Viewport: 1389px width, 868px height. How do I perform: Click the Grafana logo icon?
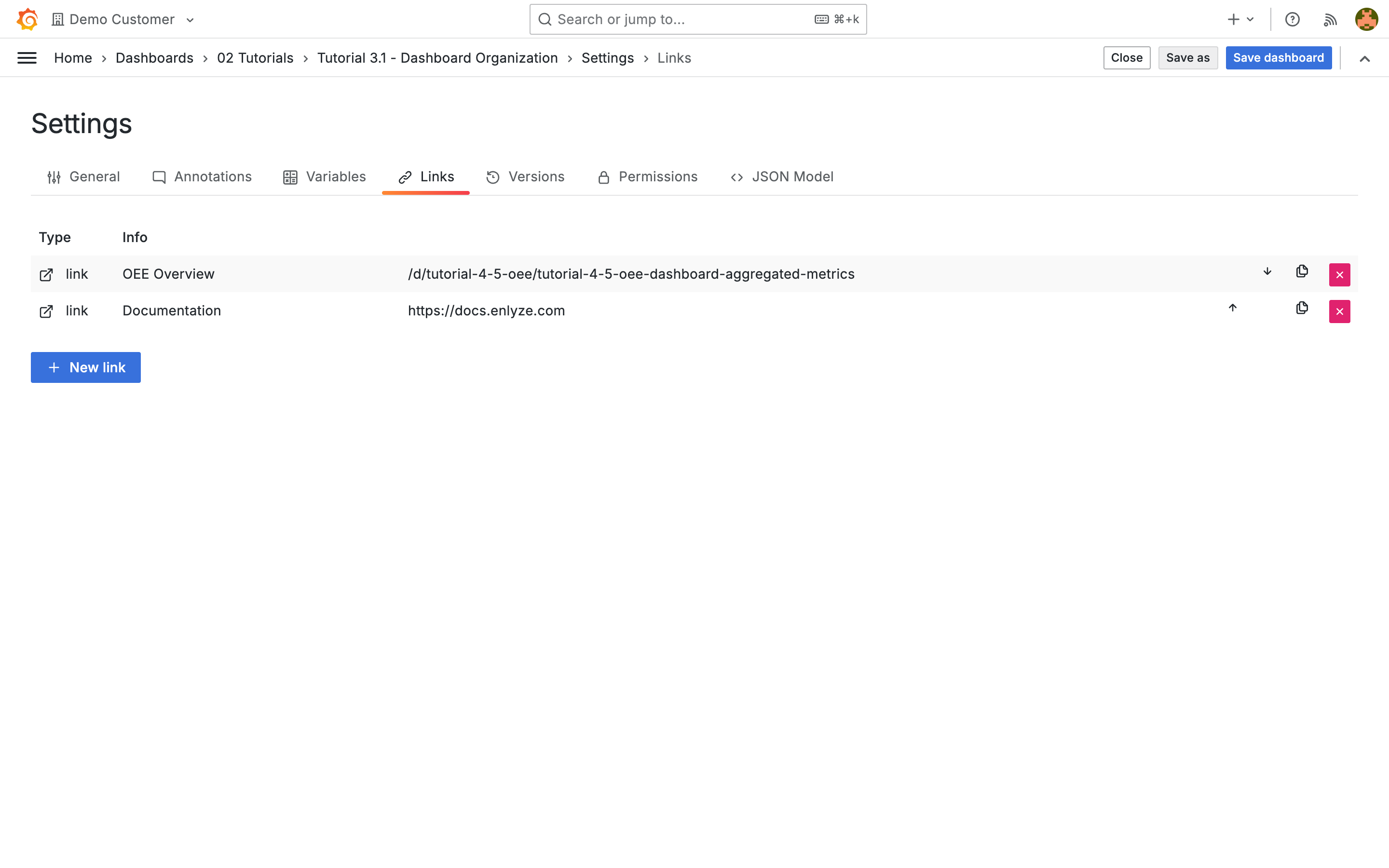click(27, 19)
